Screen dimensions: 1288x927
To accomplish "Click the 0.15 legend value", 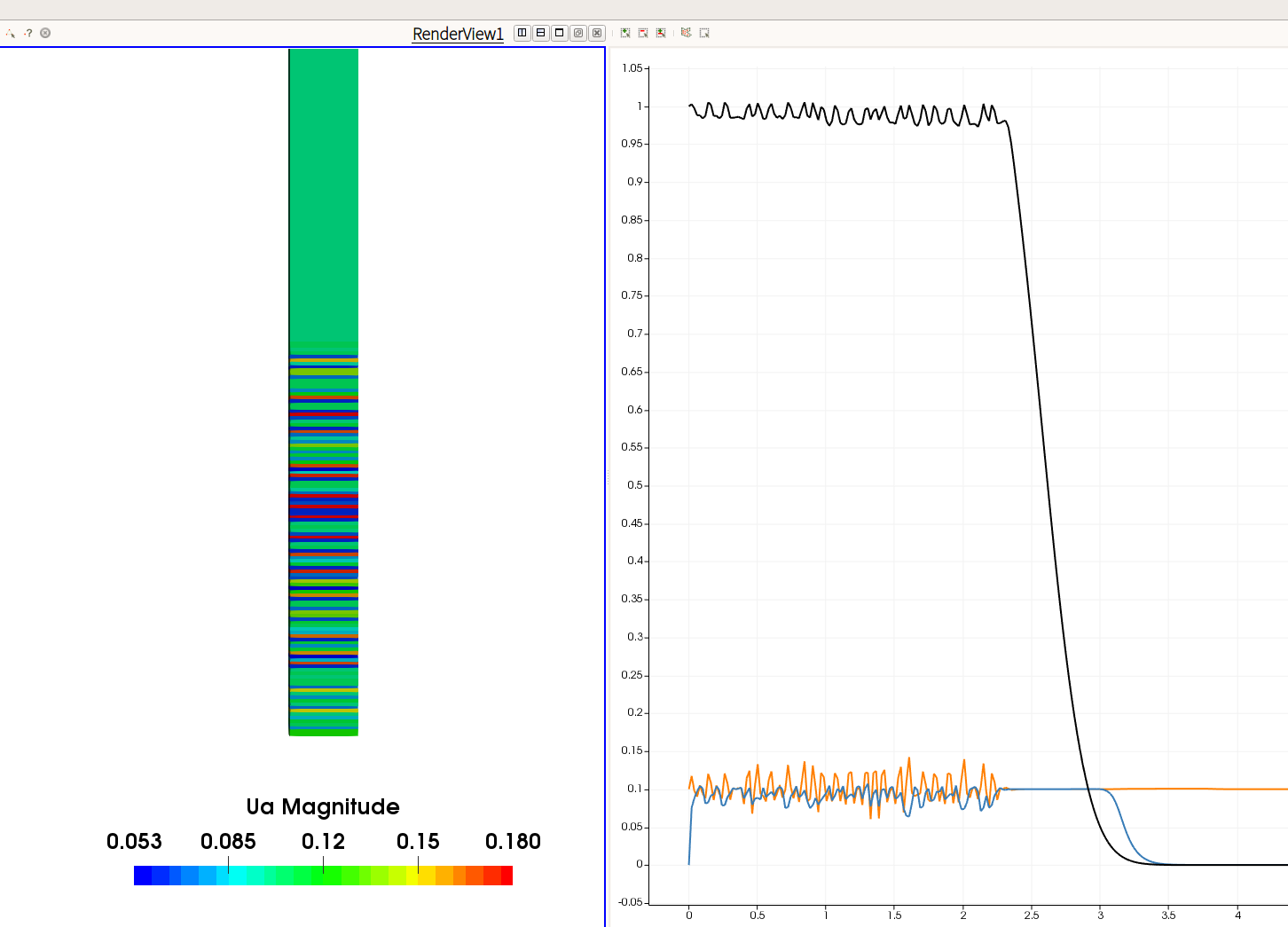I will (418, 841).
